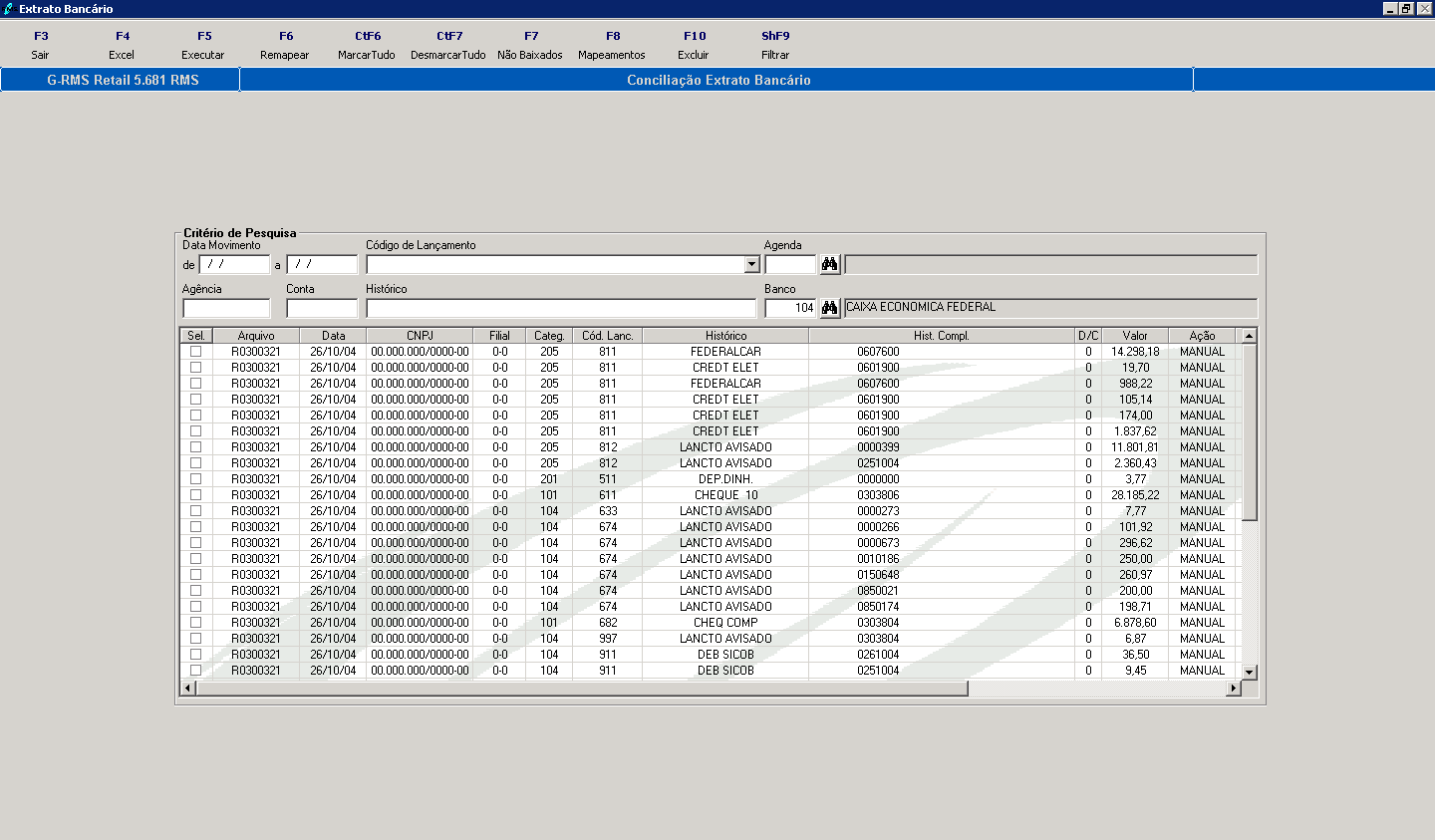
Task: Select all rows with MarcarTudo
Action: point(367,46)
